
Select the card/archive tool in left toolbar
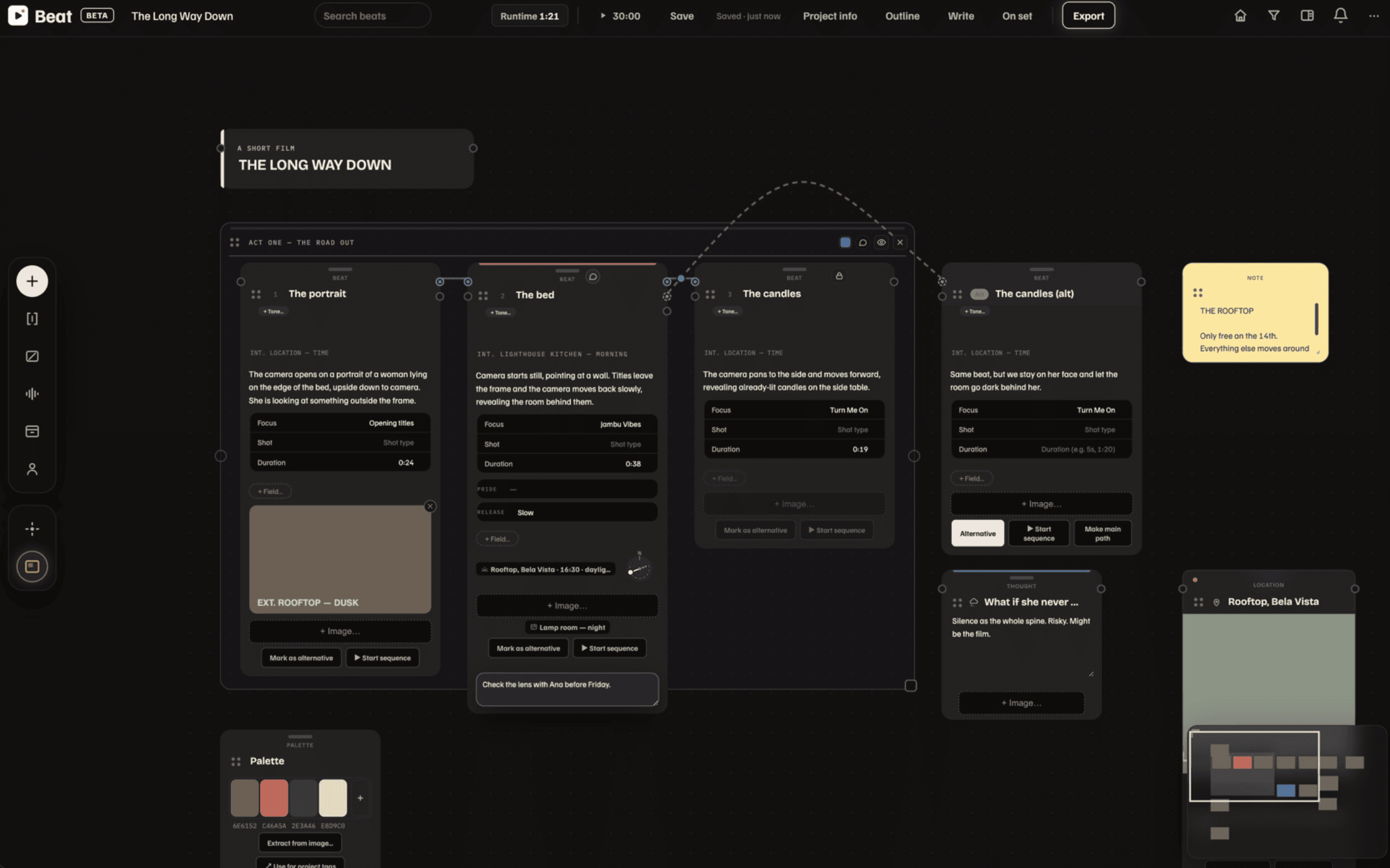pos(32,431)
